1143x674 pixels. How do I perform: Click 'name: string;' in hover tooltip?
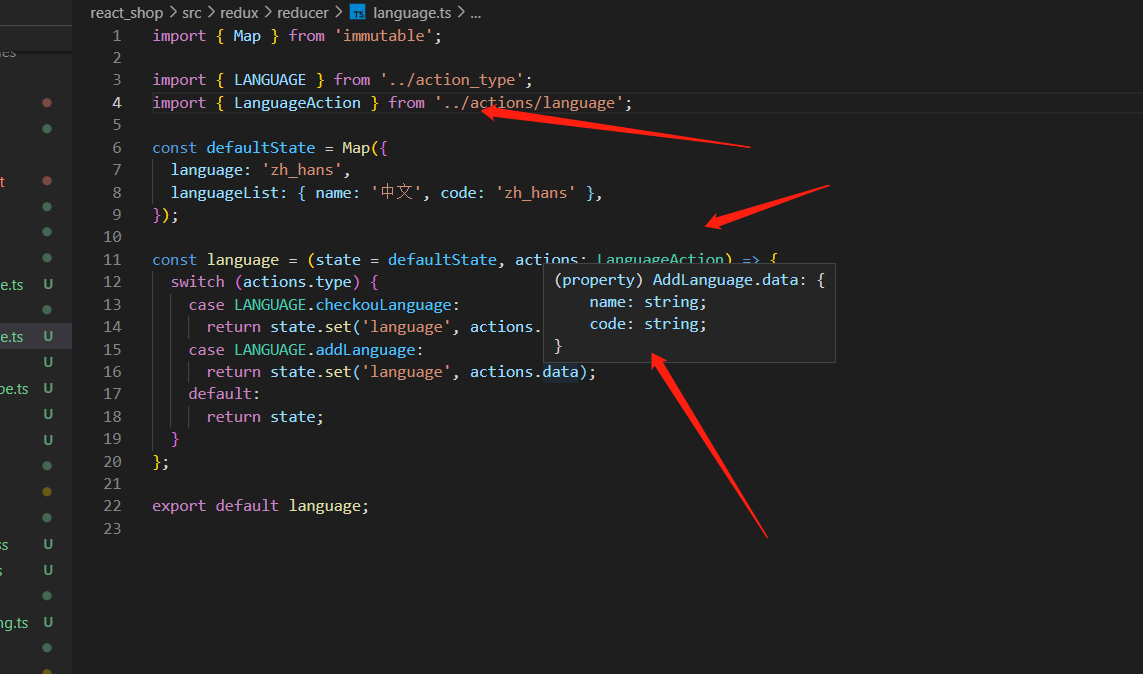click(x=648, y=302)
